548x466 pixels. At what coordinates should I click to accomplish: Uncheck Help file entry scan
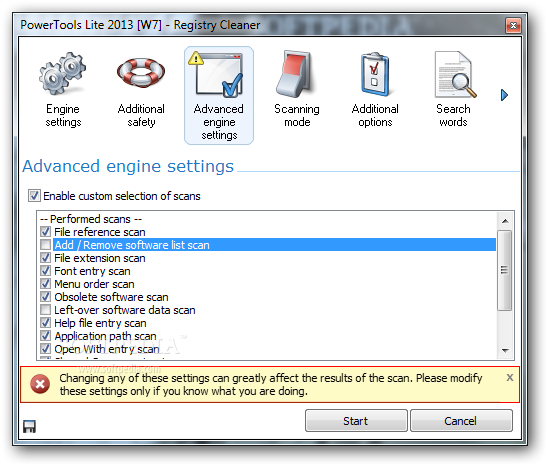45,323
